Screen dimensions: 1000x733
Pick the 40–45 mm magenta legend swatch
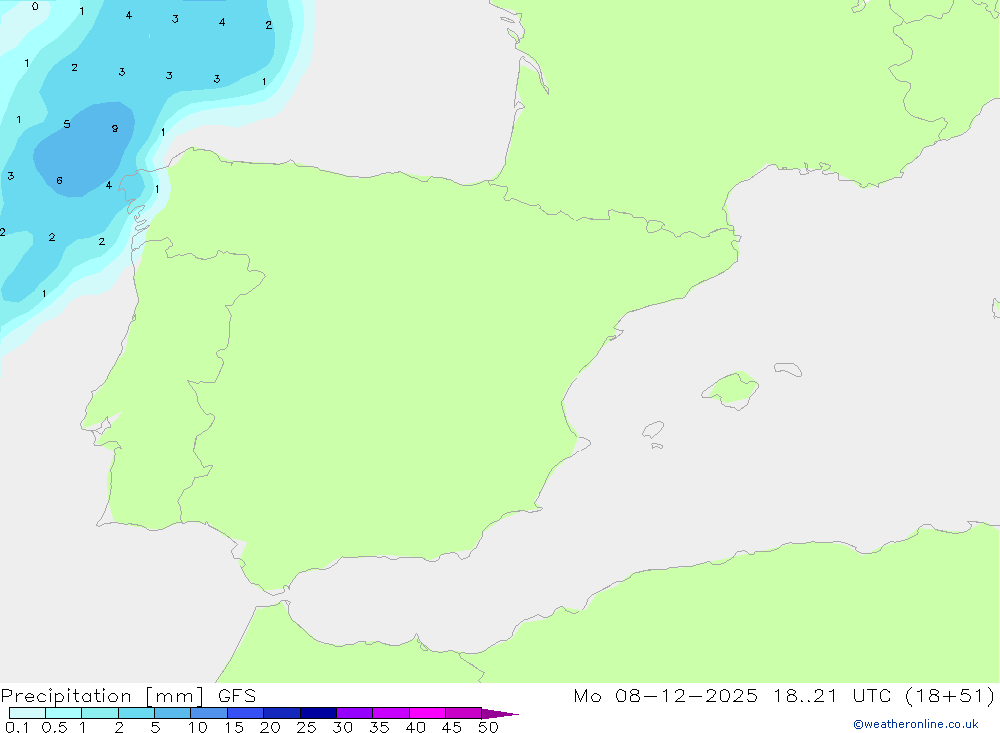tap(427, 713)
